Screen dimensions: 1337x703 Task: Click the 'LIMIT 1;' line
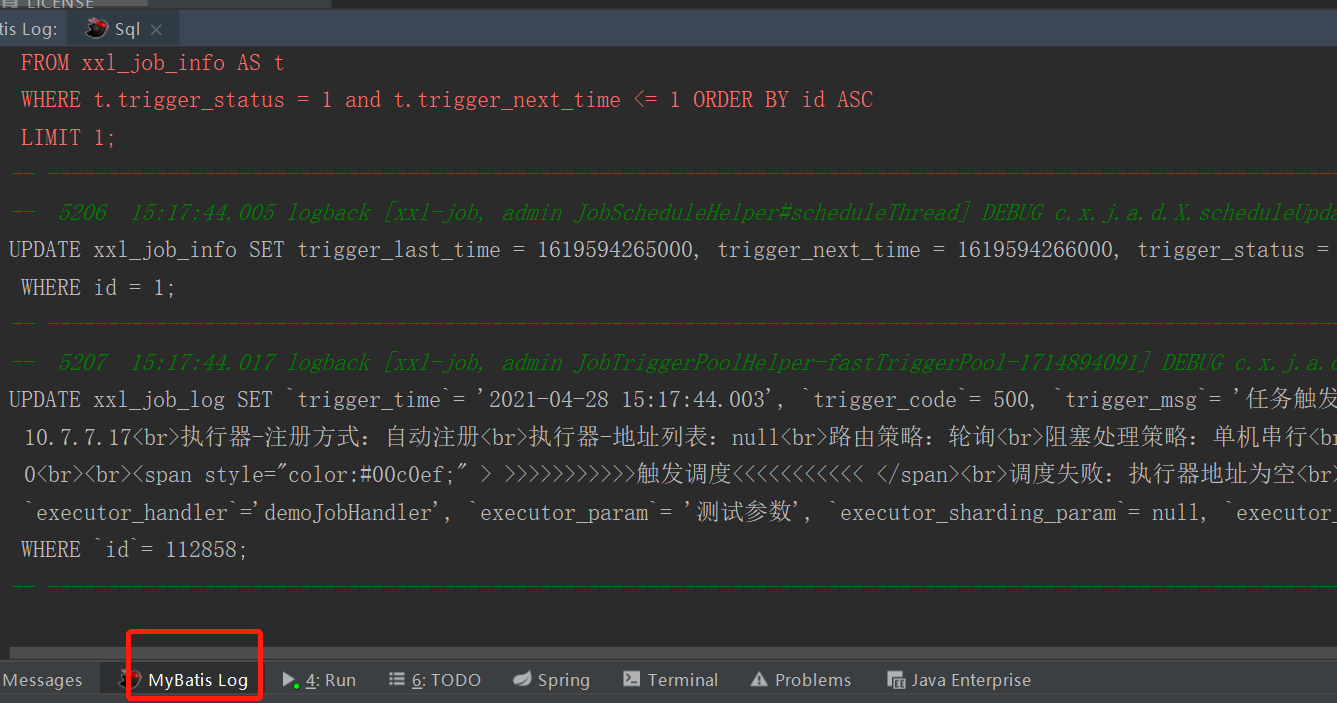(x=68, y=138)
